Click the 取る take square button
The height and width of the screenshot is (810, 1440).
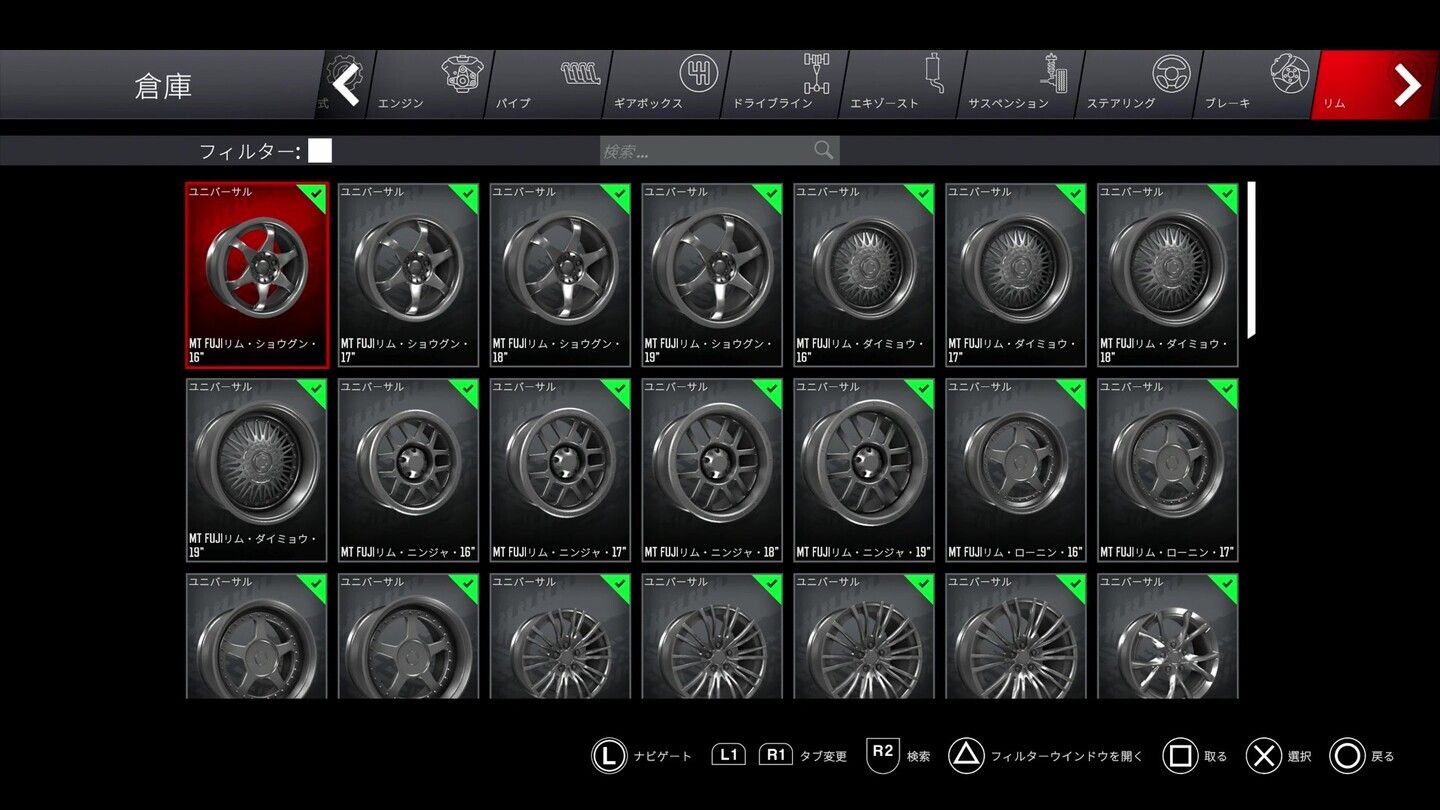tap(1180, 756)
